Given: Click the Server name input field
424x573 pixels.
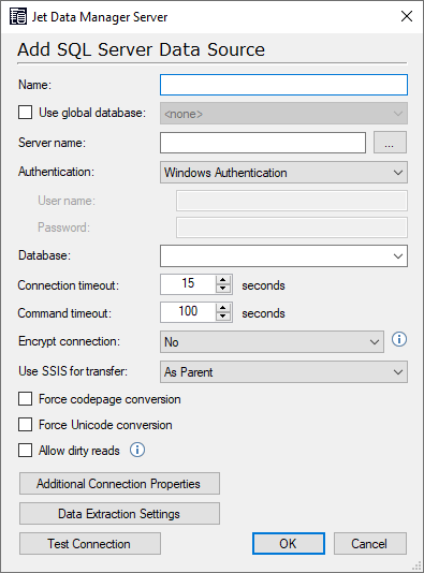Looking at the screenshot, I should tap(263, 143).
